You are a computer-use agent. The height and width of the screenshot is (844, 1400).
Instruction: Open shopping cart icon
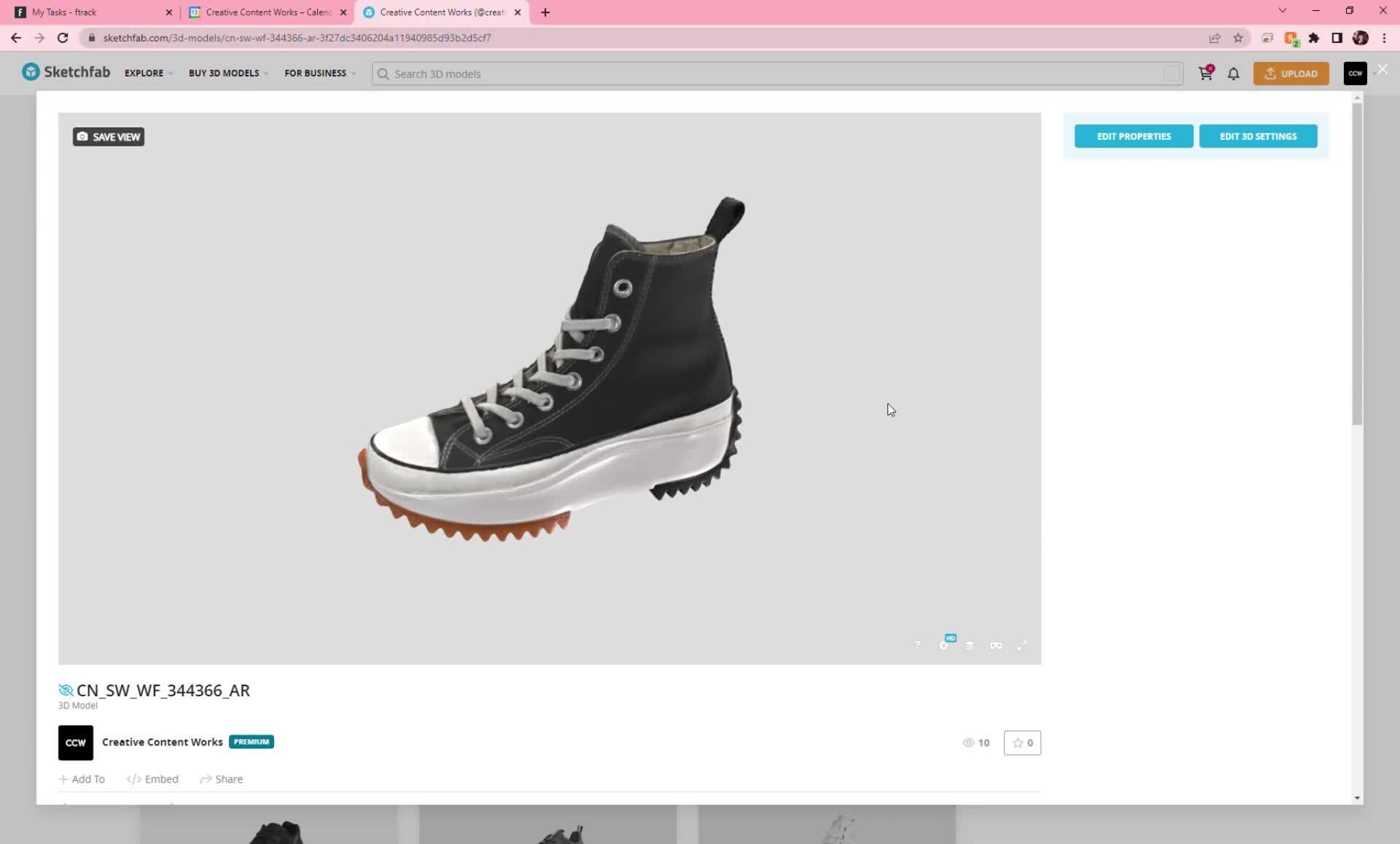[x=1205, y=74]
